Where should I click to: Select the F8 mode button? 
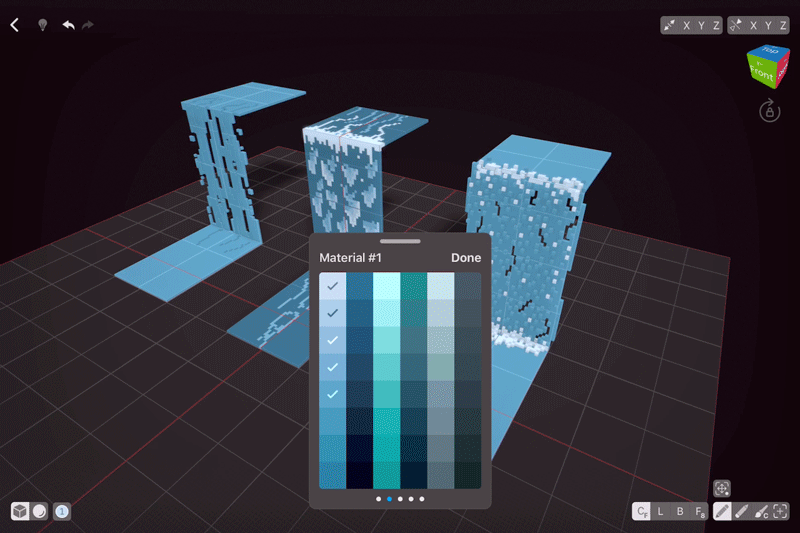point(699,511)
